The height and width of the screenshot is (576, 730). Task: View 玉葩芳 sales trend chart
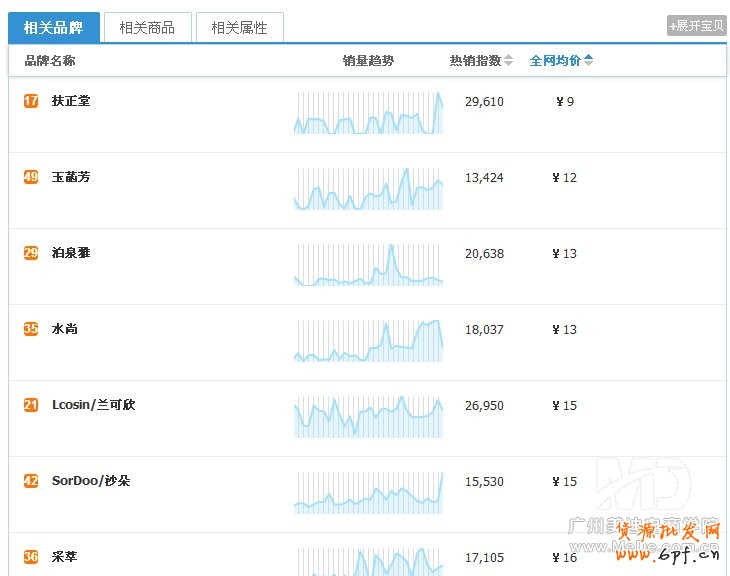click(x=368, y=189)
